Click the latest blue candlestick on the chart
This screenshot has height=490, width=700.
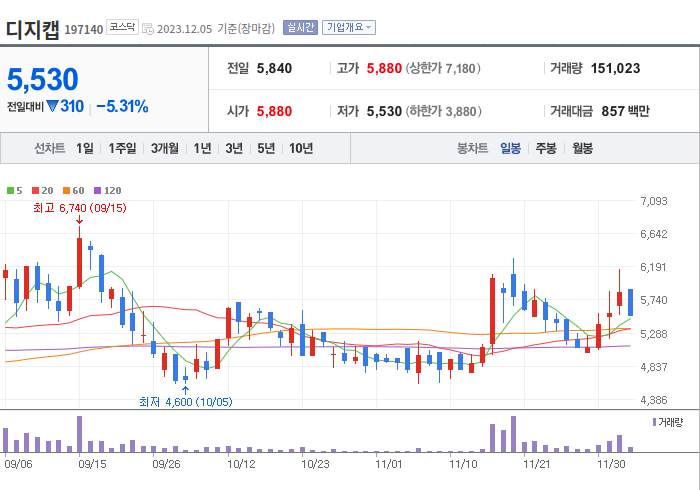(630, 302)
